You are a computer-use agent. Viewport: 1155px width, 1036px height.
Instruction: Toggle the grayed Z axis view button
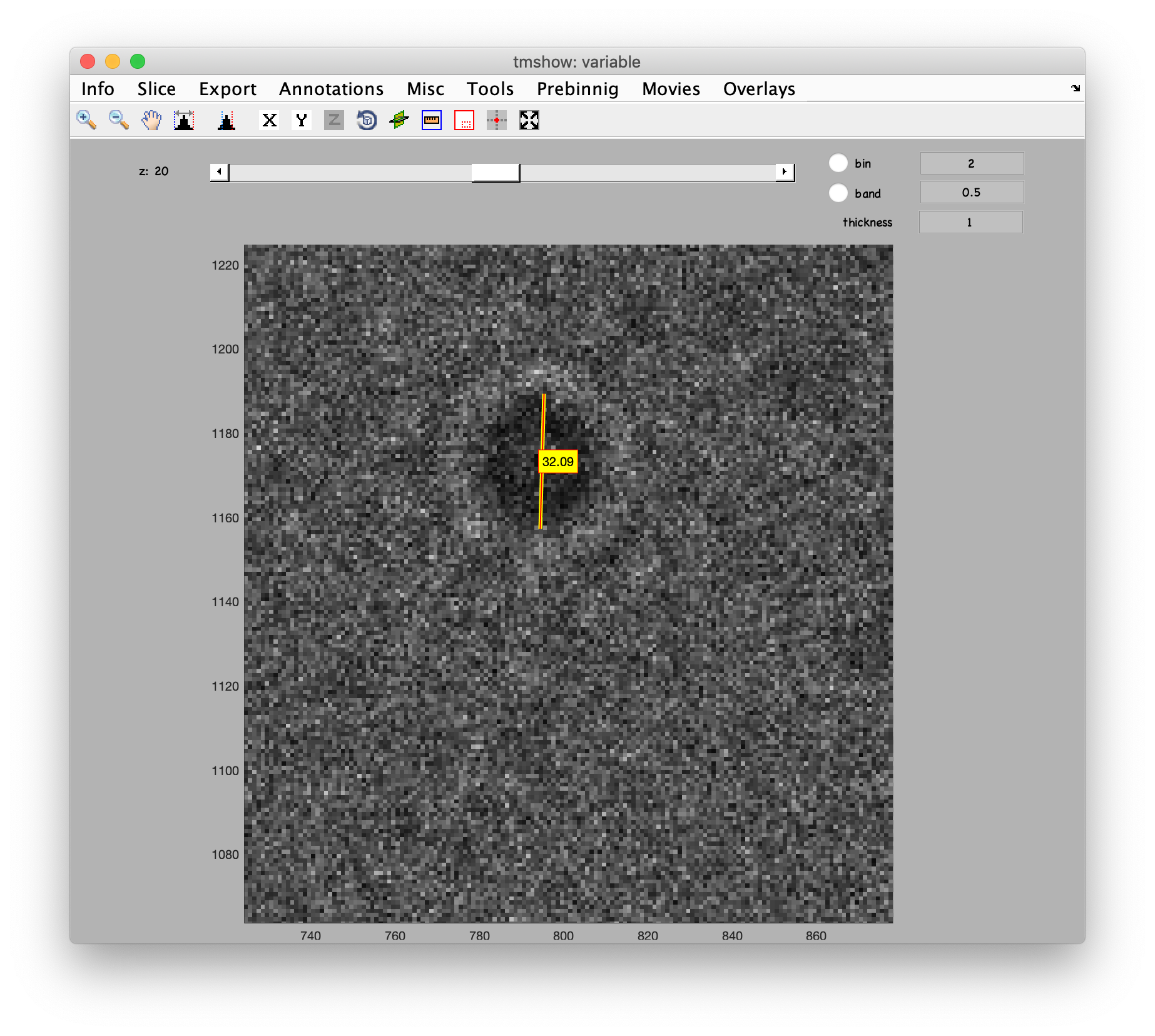334,120
